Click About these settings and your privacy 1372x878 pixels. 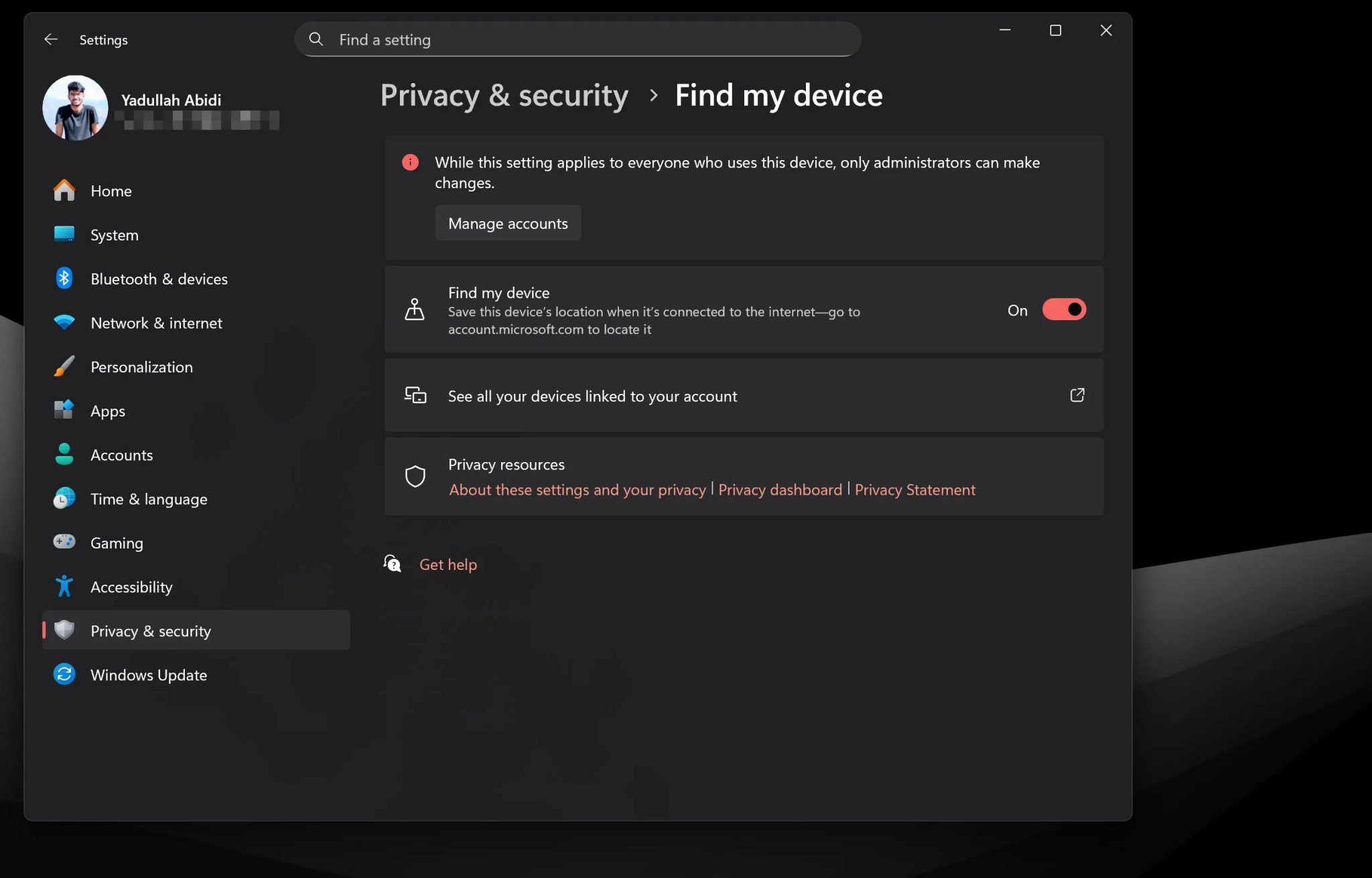pos(577,490)
